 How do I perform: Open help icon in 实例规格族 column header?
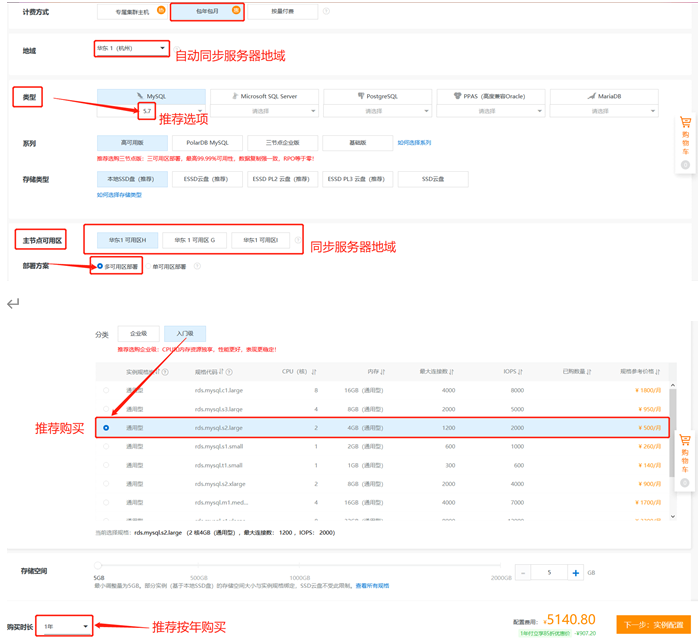165,372
